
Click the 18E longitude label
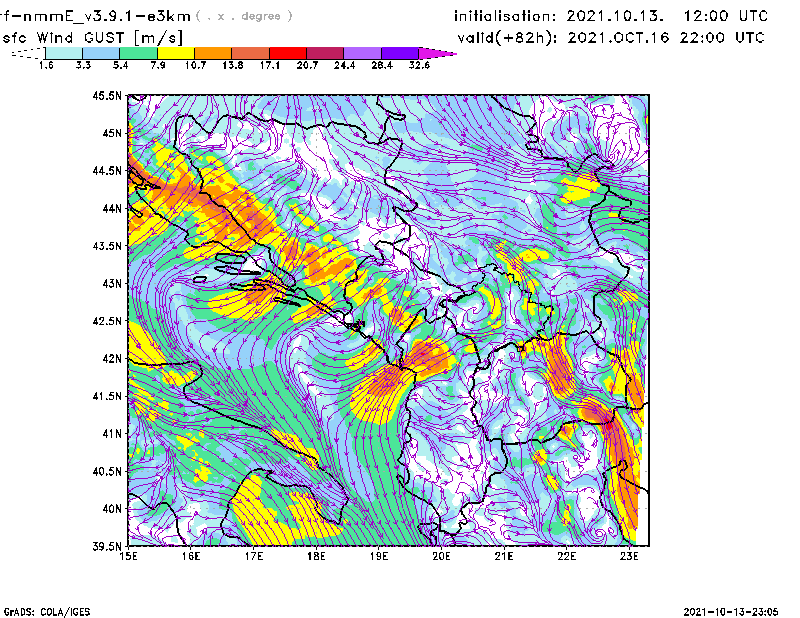coord(316,556)
